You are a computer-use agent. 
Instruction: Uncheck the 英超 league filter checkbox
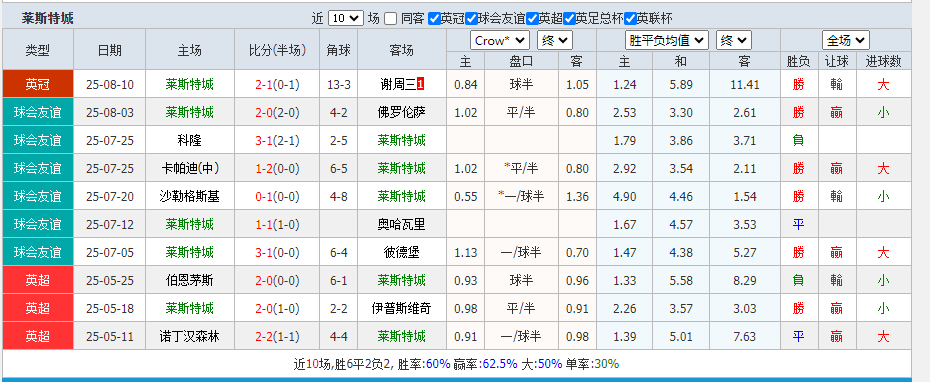click(533, 18)
